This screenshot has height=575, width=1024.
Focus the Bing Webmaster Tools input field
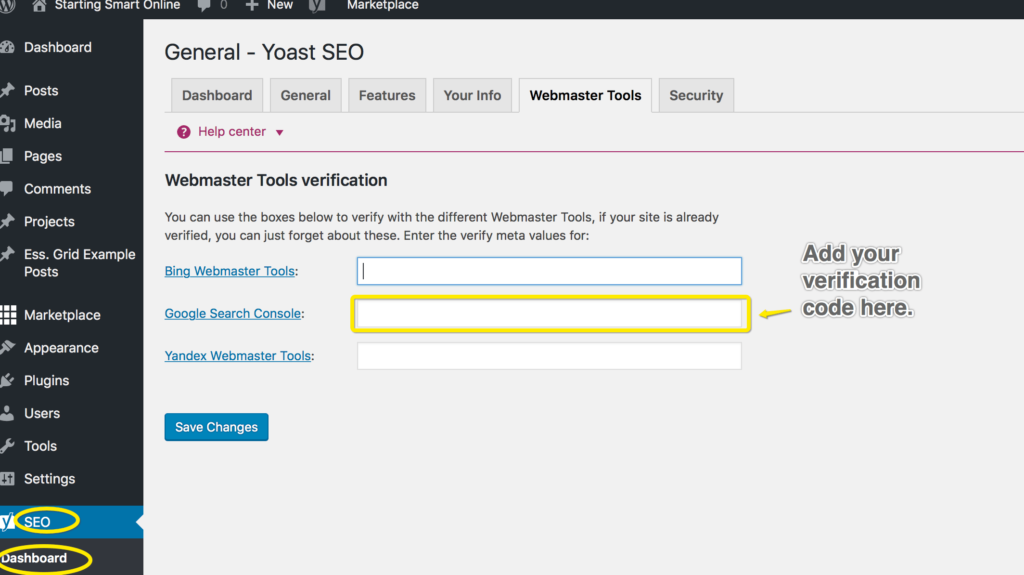pyautogui.click(x=549, y=271)
